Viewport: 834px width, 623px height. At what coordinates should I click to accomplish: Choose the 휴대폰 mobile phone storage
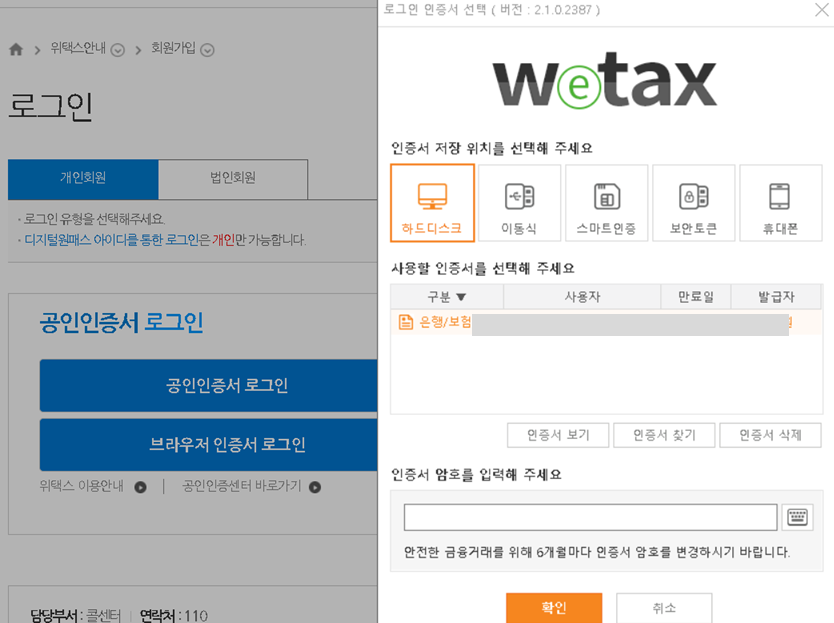click(780, 203)
